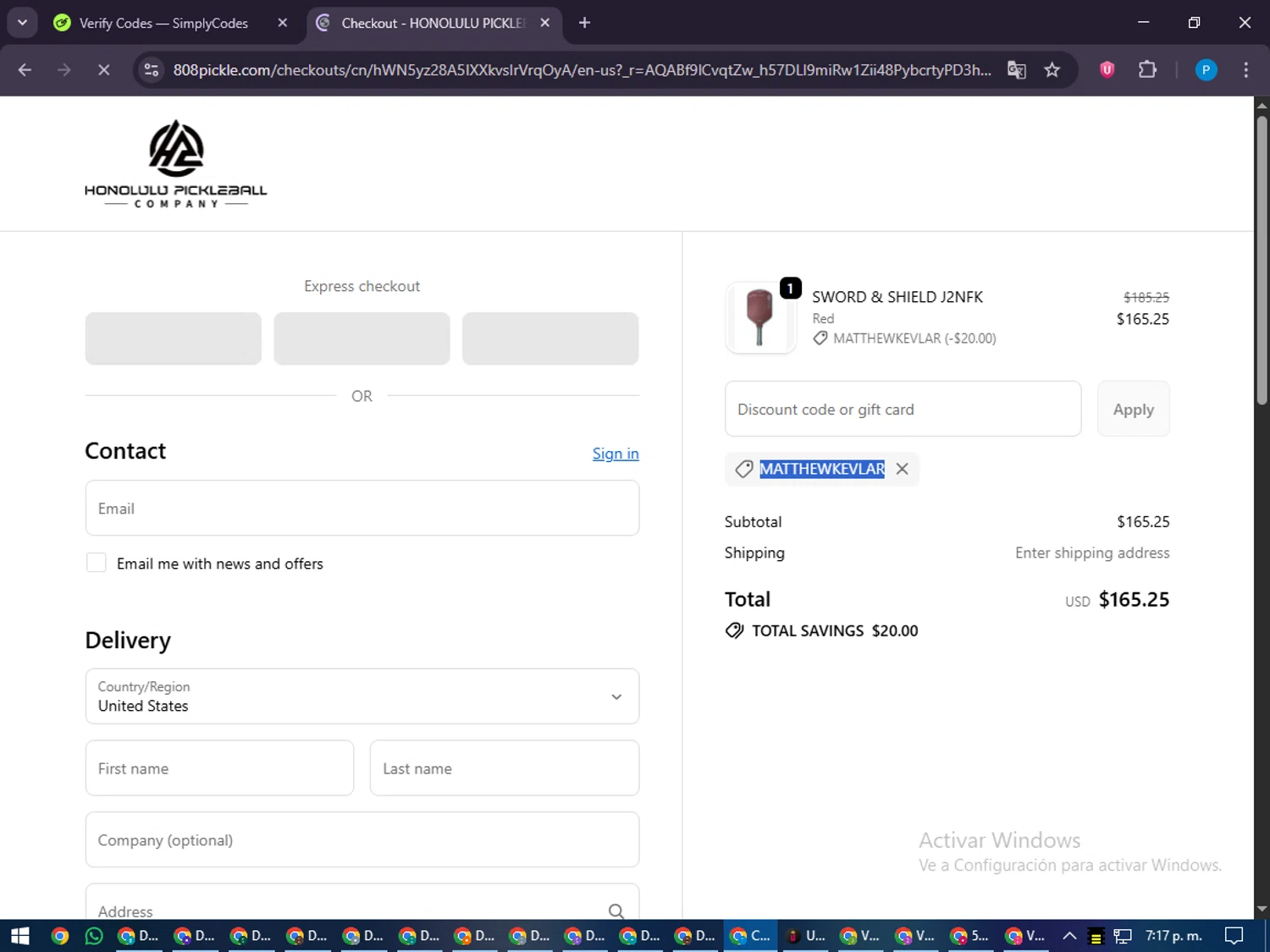
Task: Open the Chrome profile avatar P
Action: pos(1206,69)
